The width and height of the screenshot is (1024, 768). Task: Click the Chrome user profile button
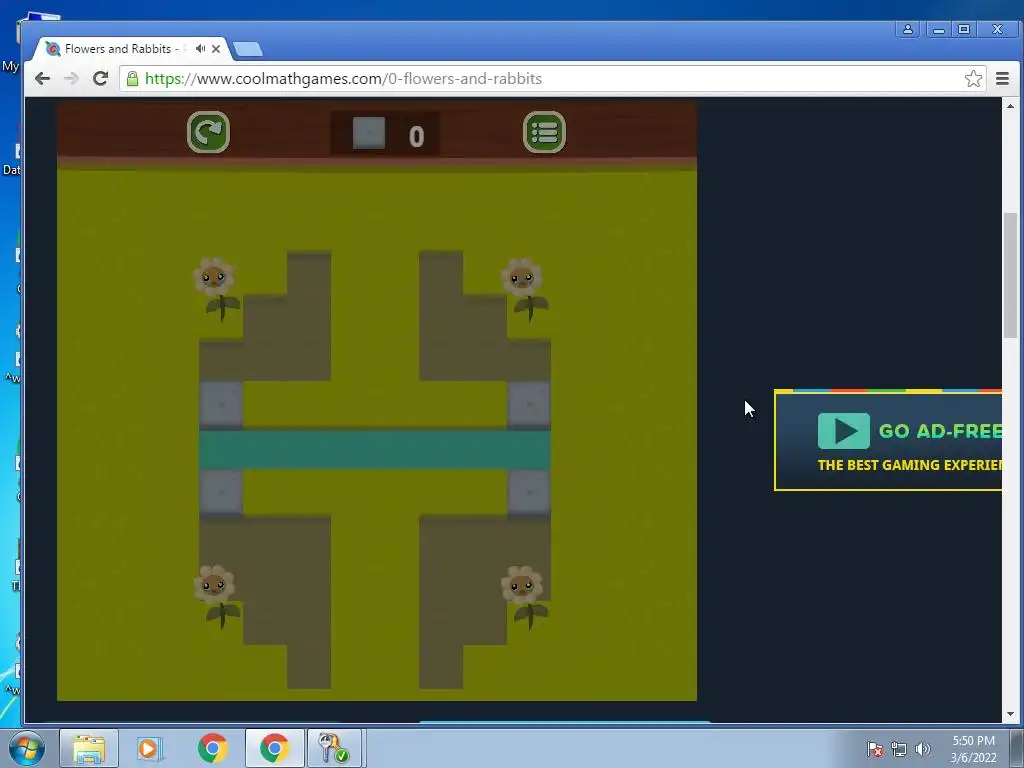pyautogui.click(x=908, y=29)
